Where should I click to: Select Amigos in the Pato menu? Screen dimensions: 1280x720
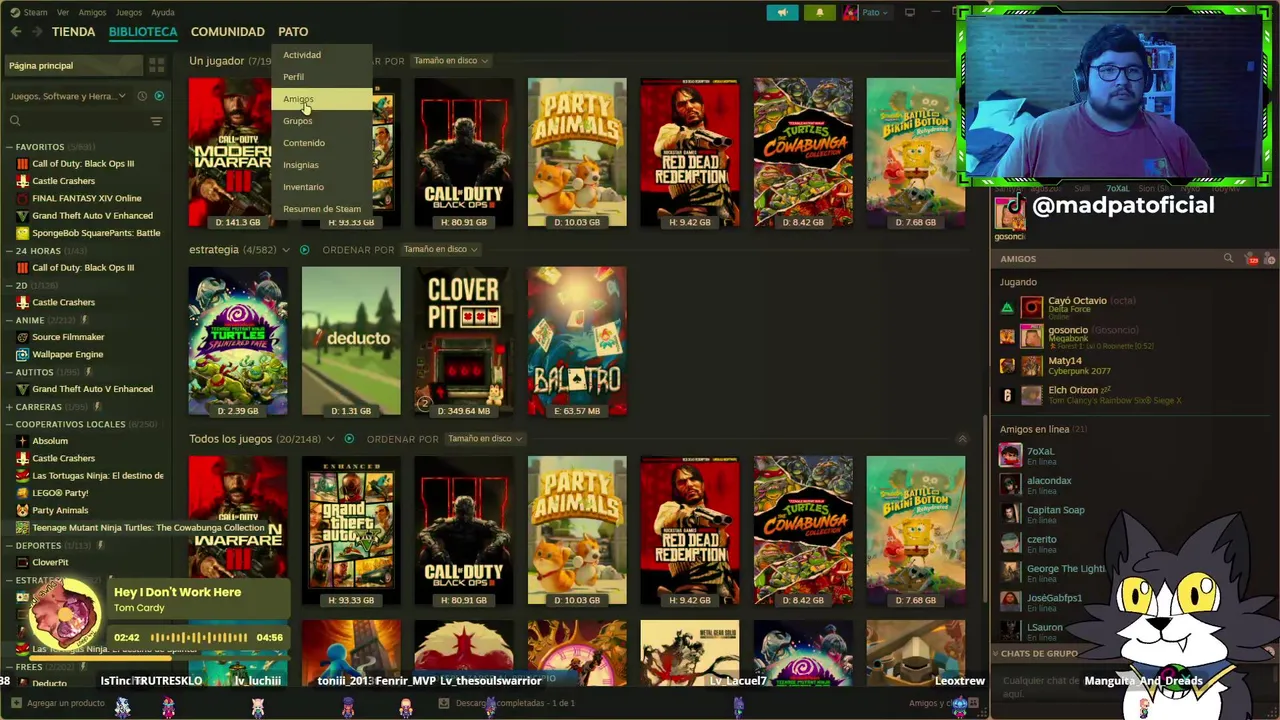click(x=322, y=99)
